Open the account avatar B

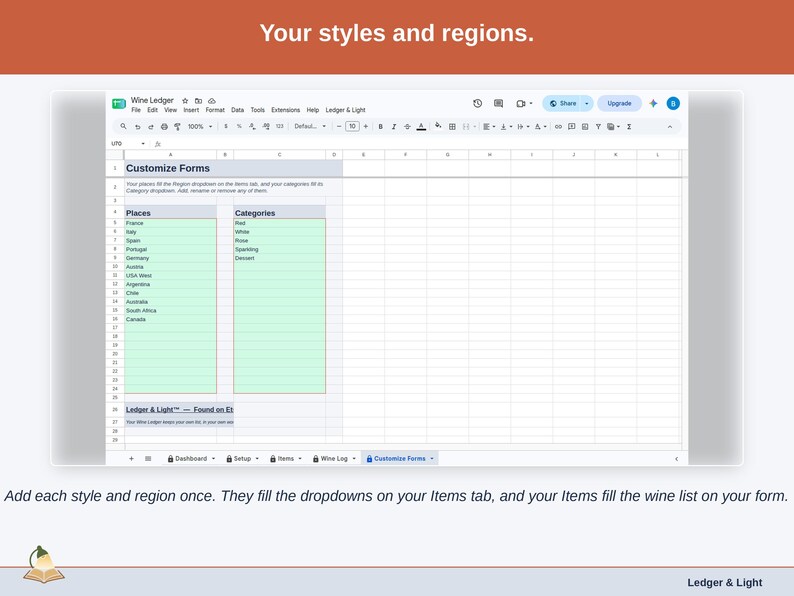coord(673,103)
